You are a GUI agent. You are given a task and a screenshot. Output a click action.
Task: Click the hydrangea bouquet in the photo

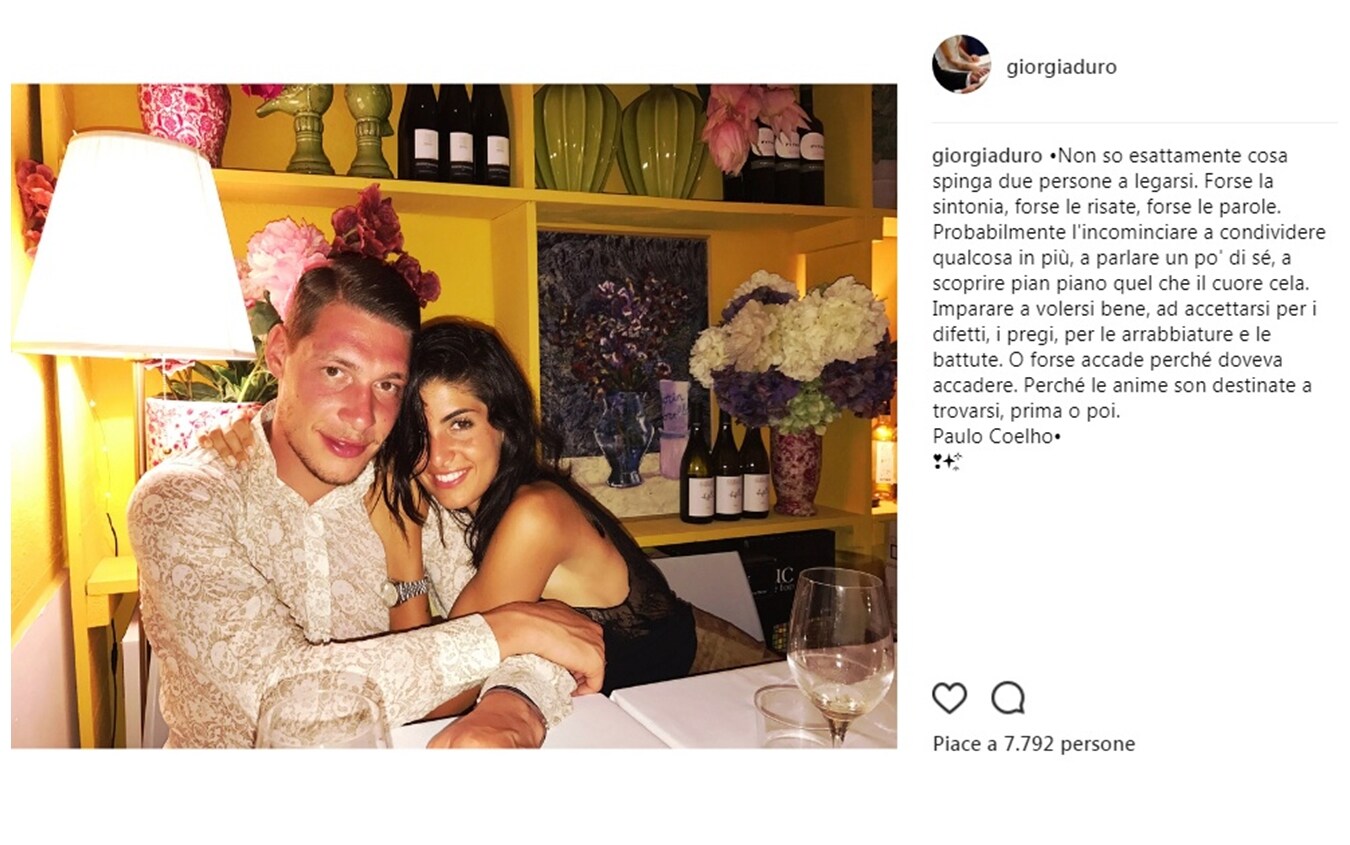(x=792, y=353)
